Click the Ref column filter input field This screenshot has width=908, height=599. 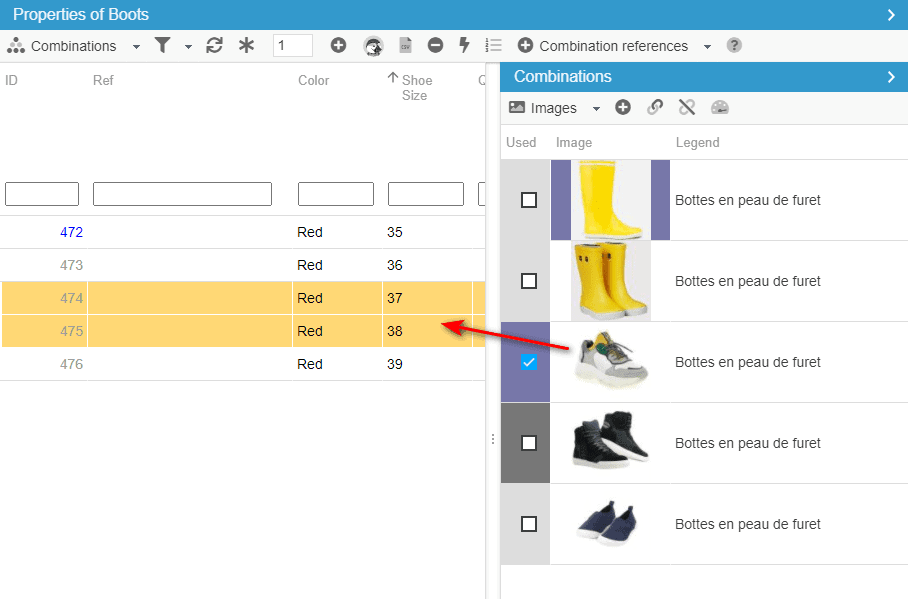[x=182, y=194]
